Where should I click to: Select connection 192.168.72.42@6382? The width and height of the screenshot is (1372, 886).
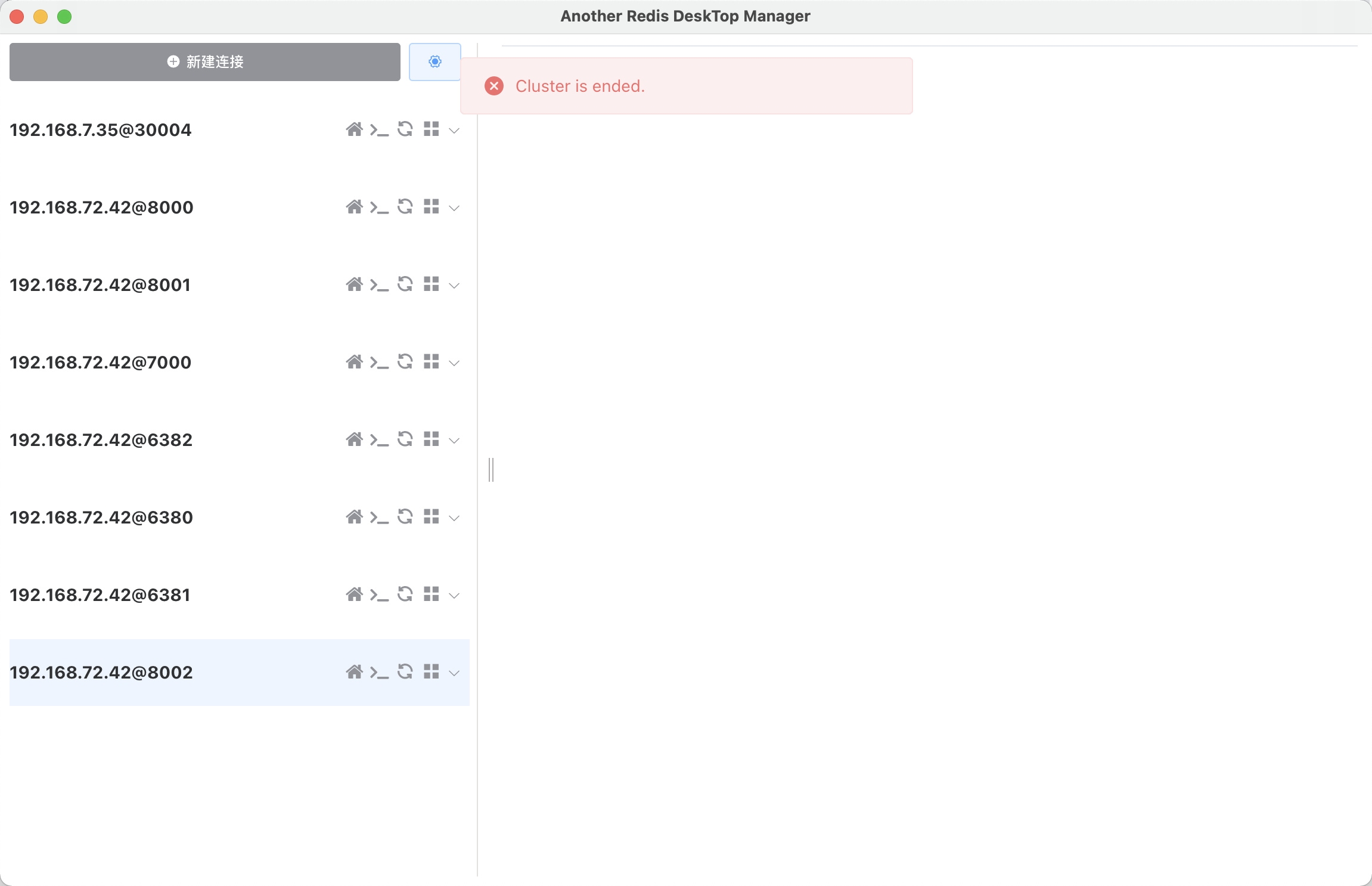[x=101, y=439]
